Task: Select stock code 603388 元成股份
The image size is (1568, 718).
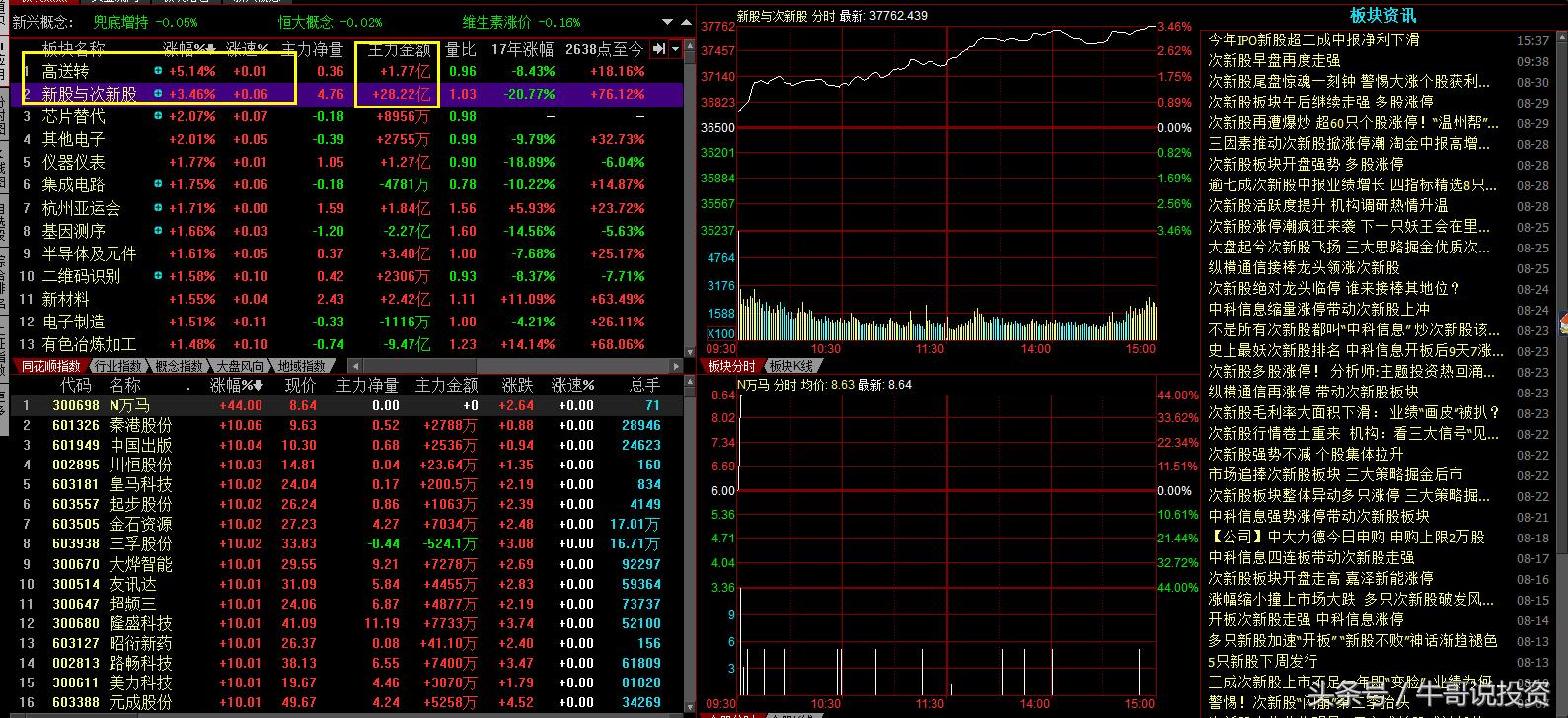Action: [76, 702]
